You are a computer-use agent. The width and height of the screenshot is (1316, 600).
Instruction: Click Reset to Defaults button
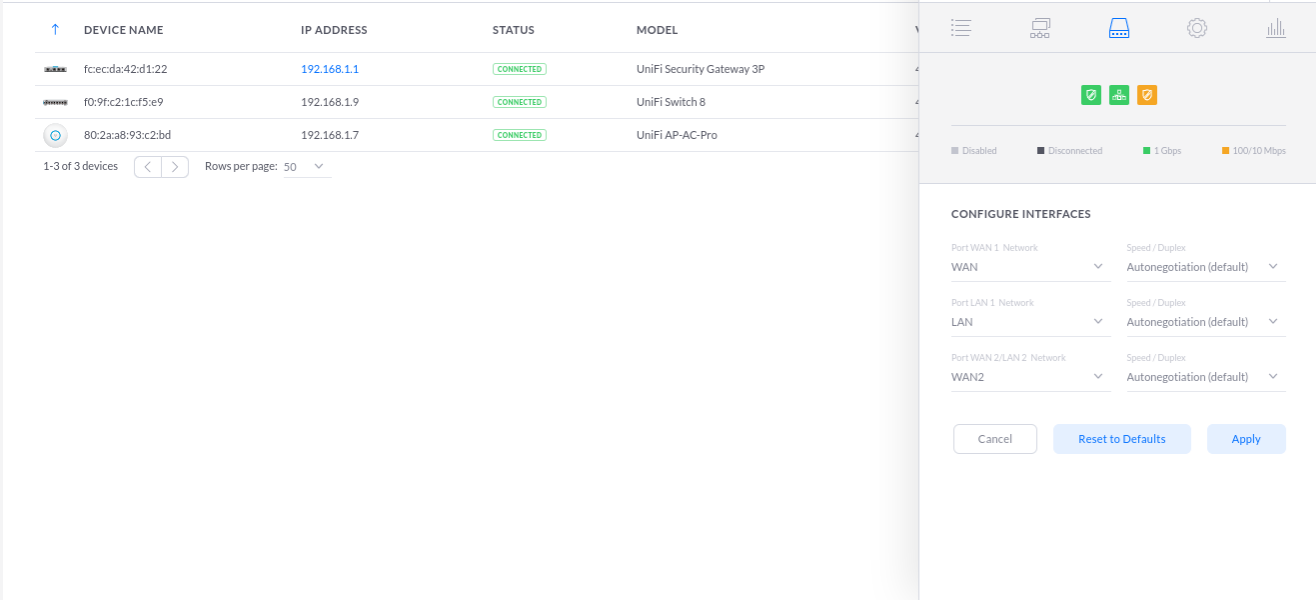[x=1122, y=439]
